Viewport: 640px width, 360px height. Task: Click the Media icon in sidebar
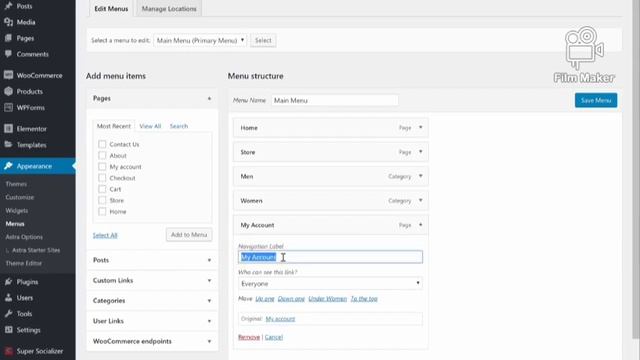pos(8,22)
